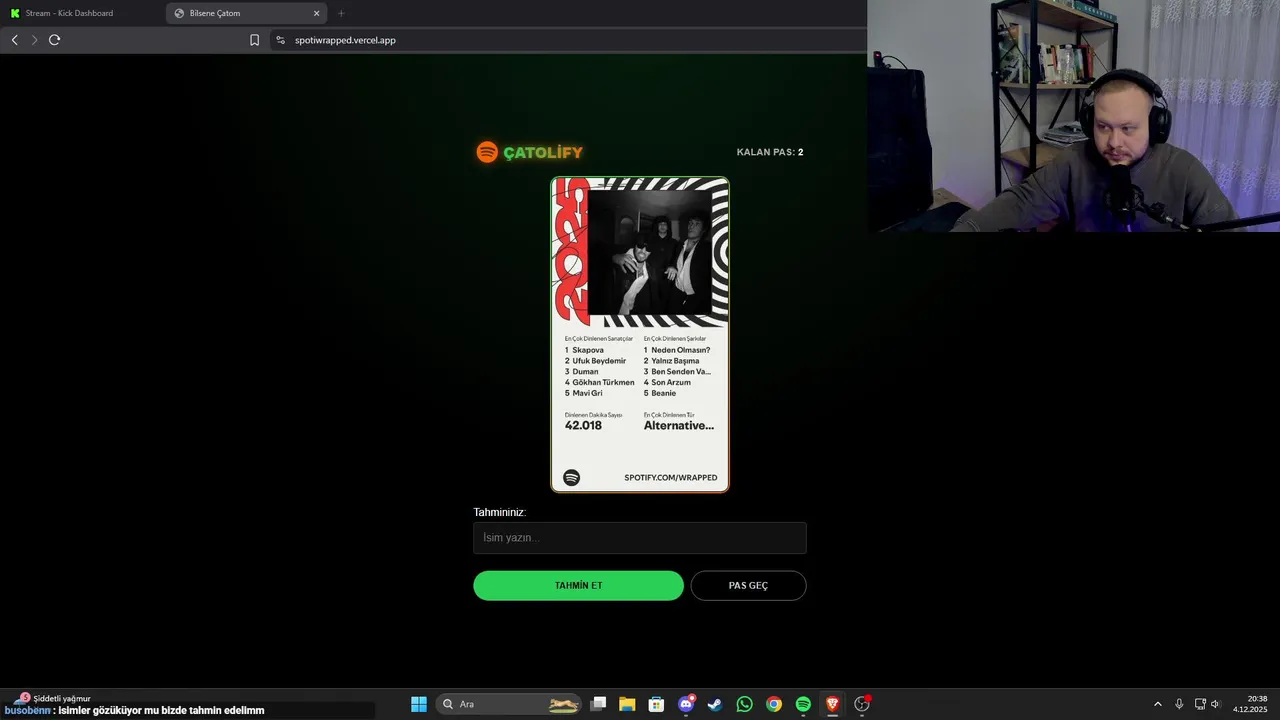Open network settings tray icon
The image size is (1280, 720).
click(1200, 704)
